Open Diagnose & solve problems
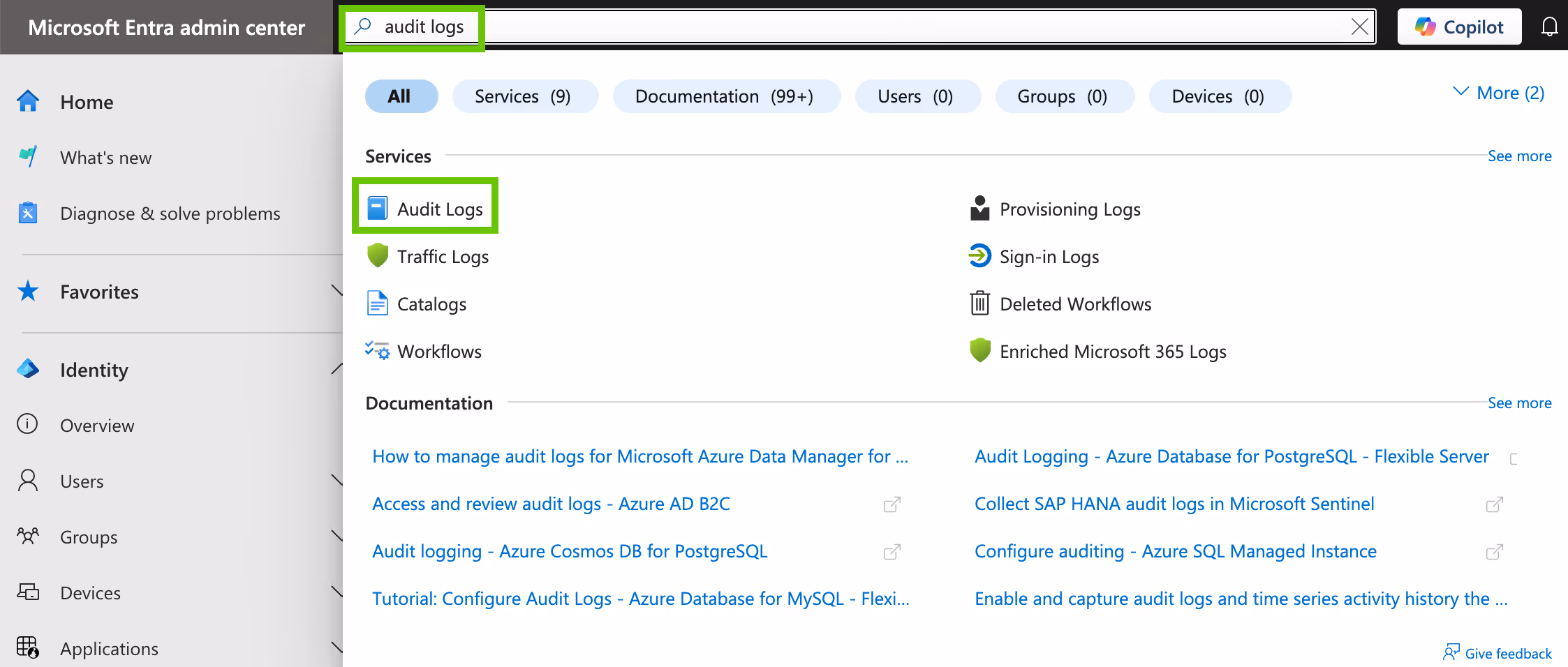1568x667 pixels. (170, 213)
